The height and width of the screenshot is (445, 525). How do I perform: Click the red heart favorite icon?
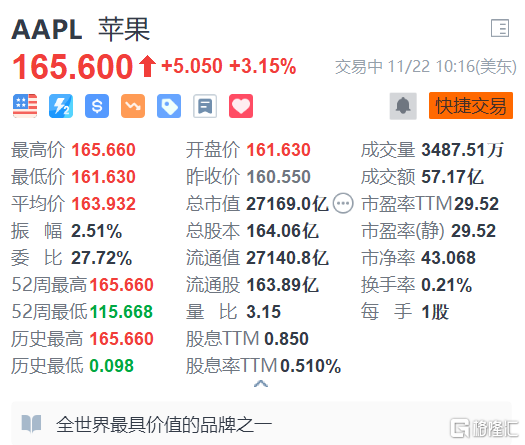[x=241, y=106]
